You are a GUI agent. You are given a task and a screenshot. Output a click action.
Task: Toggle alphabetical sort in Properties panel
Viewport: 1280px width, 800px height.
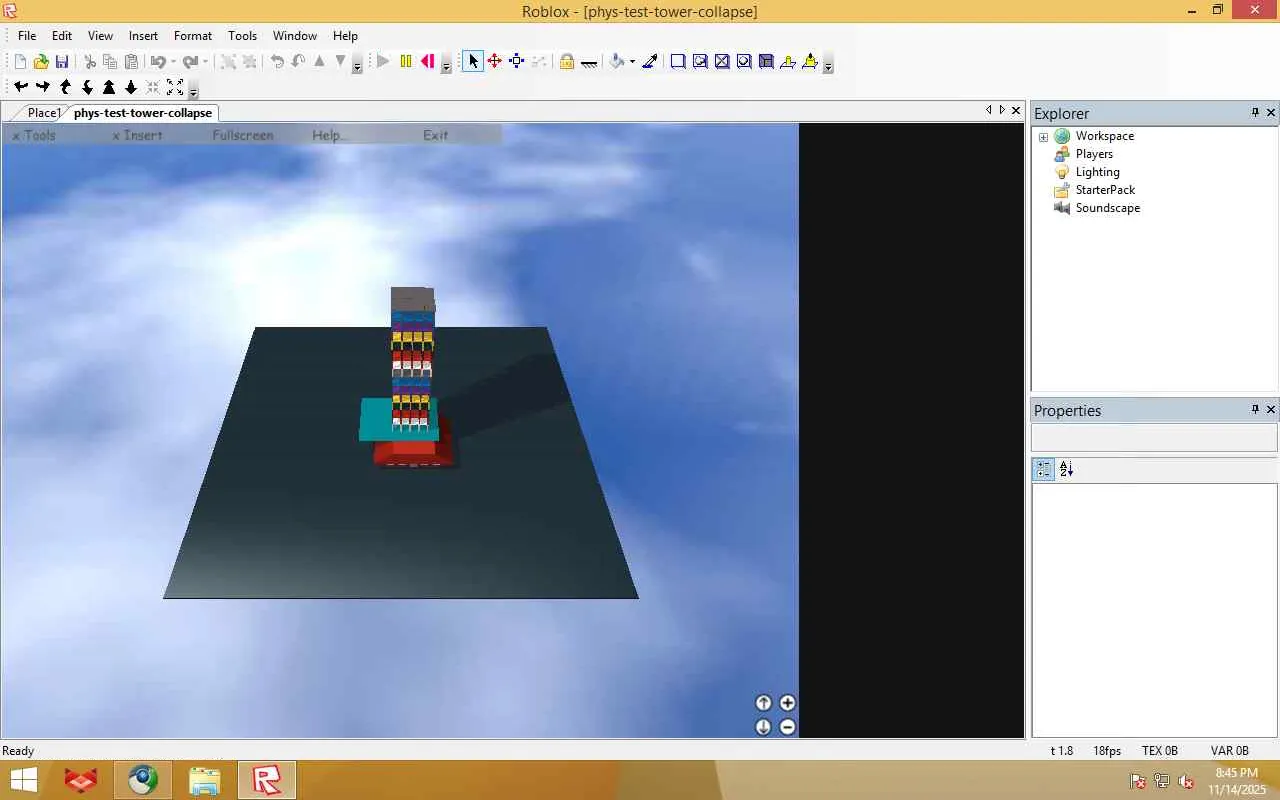point(1066,469)
